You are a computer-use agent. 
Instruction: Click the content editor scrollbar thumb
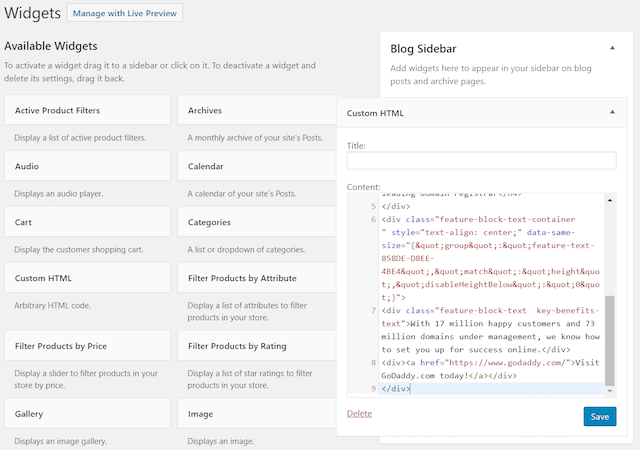[x=609, y=341]
